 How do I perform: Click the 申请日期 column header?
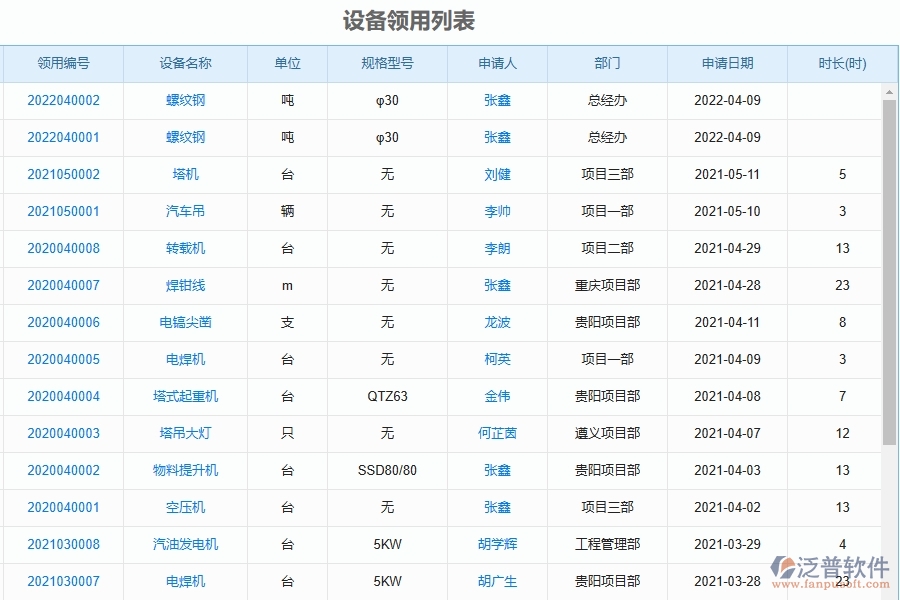(727, 63)
